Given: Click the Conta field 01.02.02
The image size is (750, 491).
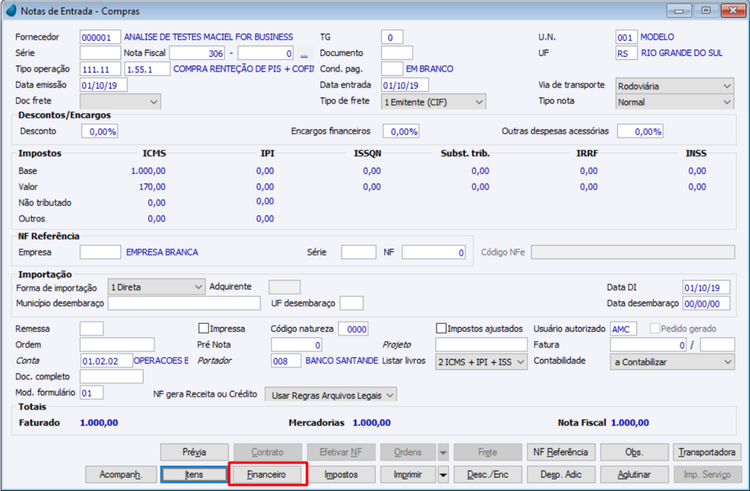Looking at the screenshot, I should (x=106, y=360).
